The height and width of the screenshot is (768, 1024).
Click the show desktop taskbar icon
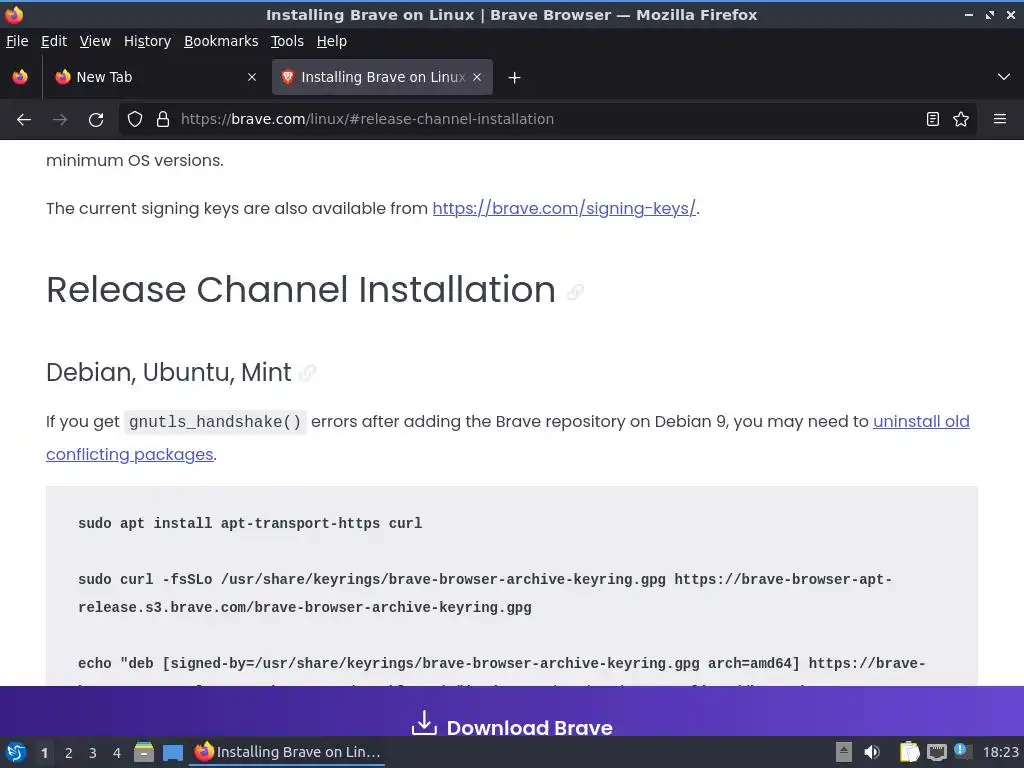173,753
